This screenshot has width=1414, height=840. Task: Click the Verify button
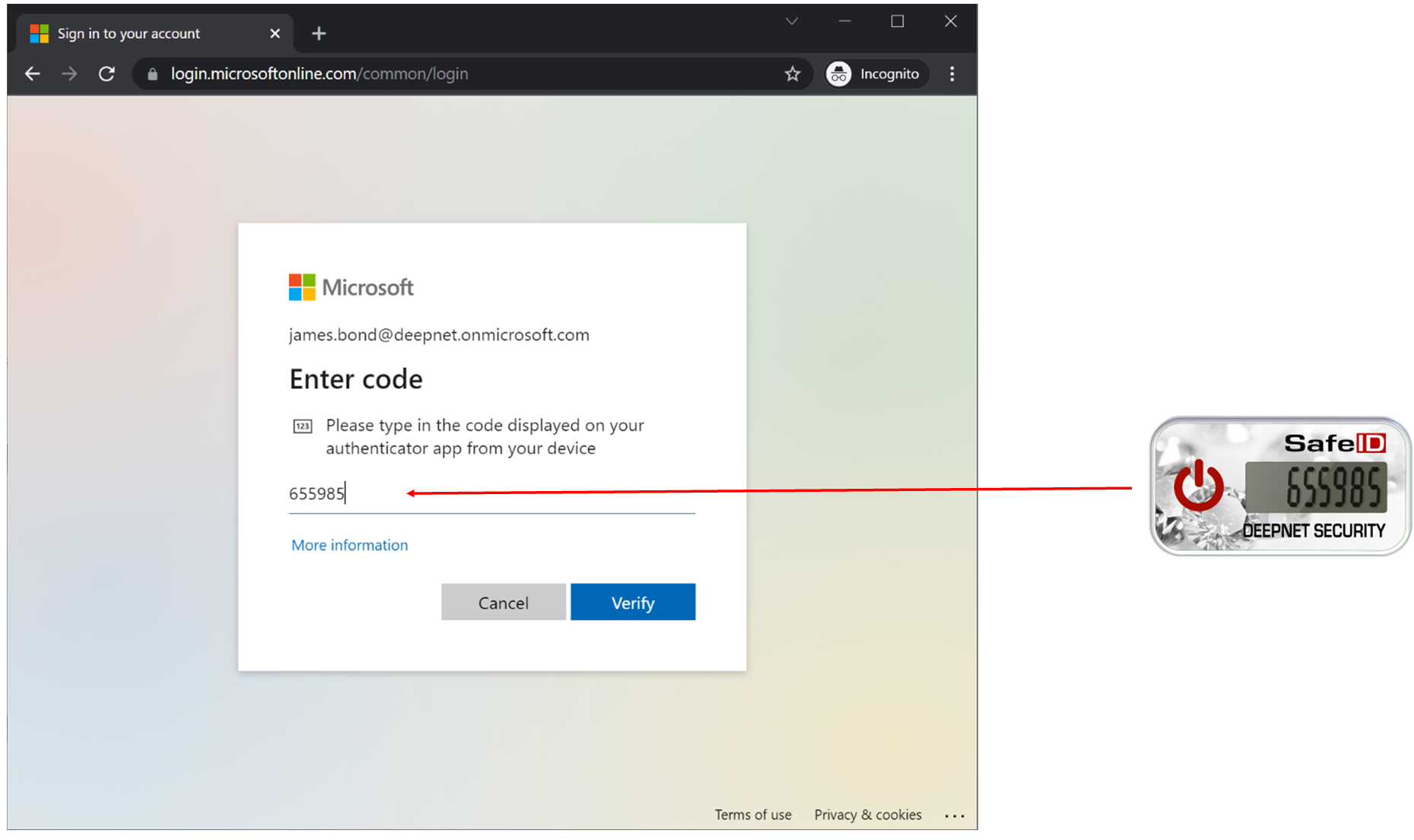point(632,602)
